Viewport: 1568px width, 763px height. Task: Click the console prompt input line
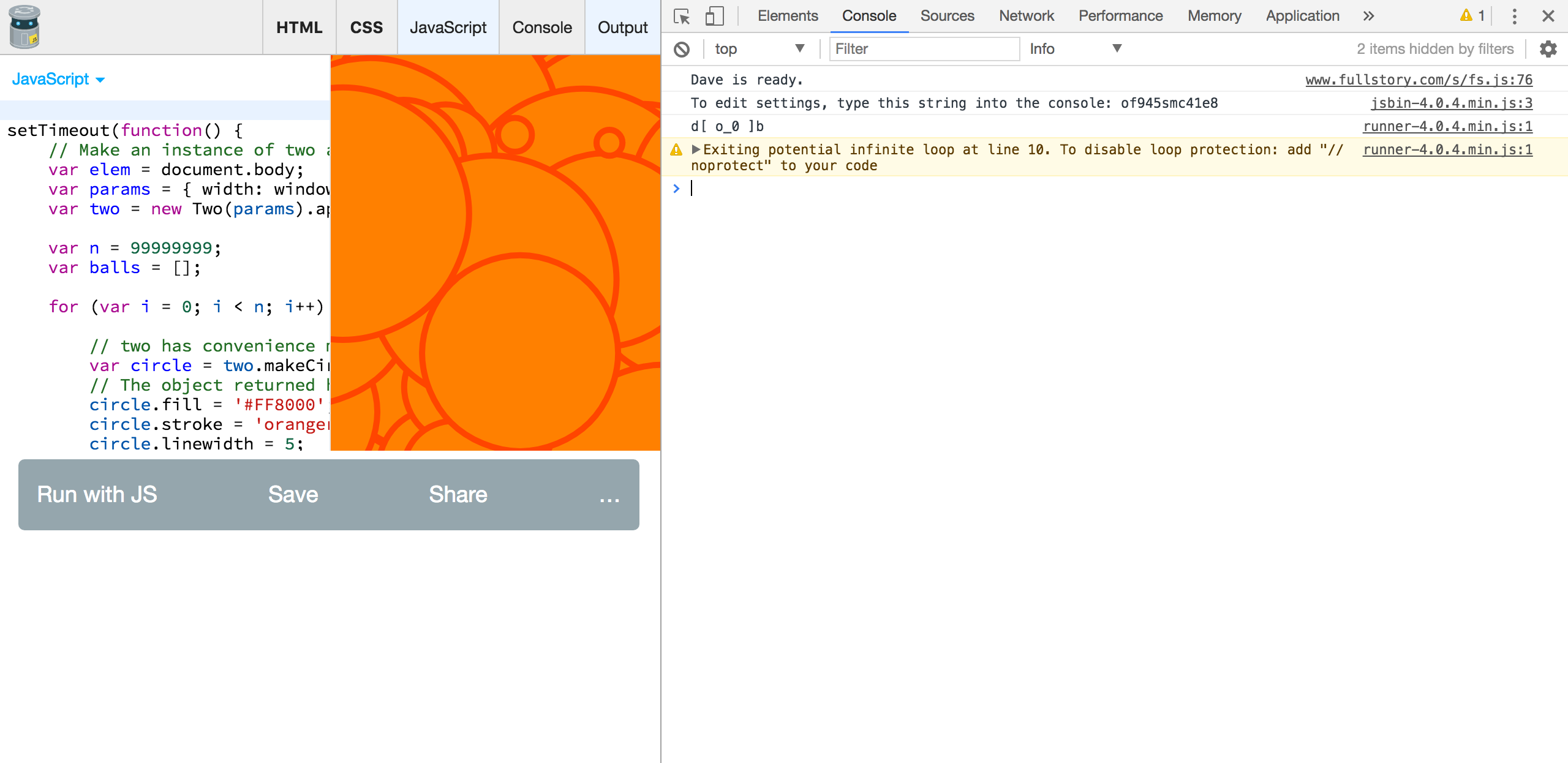coord(1115,189)
